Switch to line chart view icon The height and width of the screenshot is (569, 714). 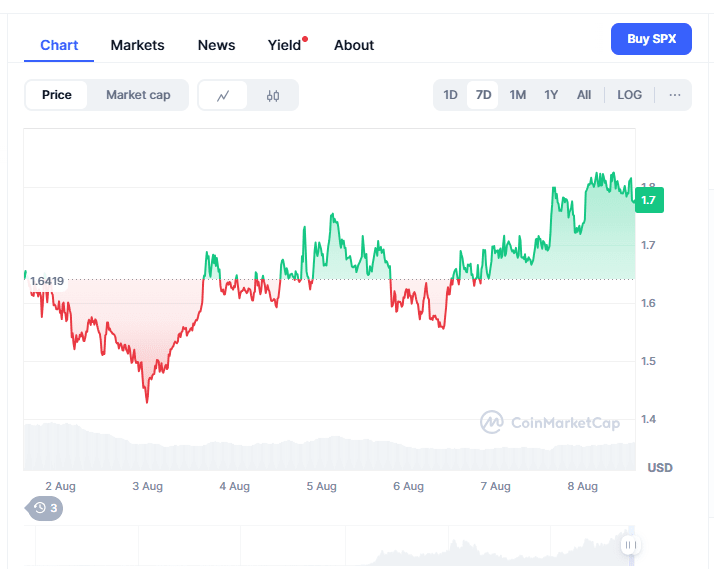223,96
